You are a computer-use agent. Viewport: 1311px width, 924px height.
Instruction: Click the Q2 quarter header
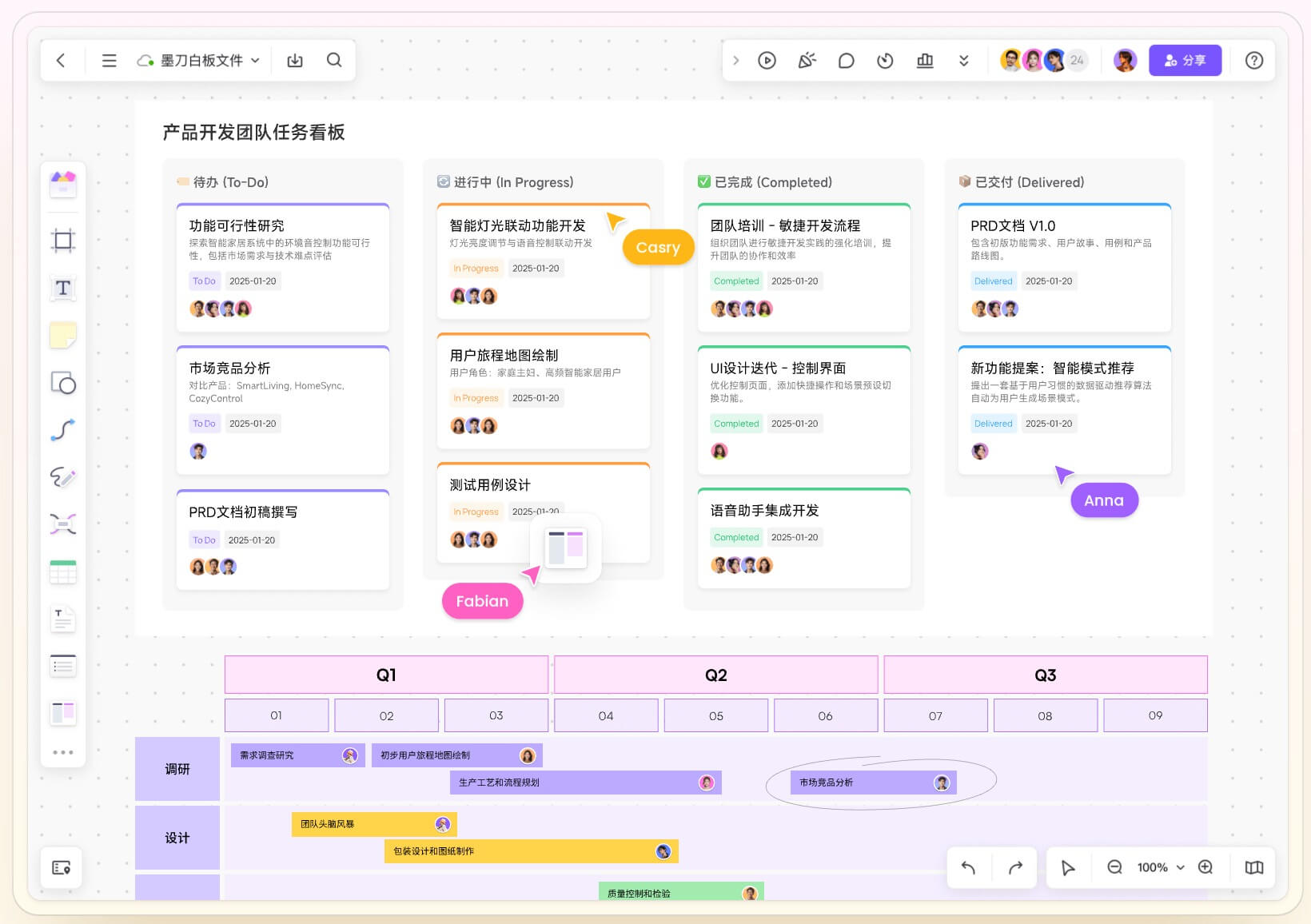click(716, 675)
